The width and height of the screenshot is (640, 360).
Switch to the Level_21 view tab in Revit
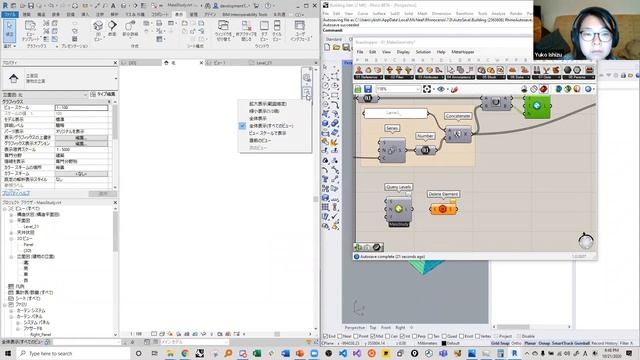[264, 63]
